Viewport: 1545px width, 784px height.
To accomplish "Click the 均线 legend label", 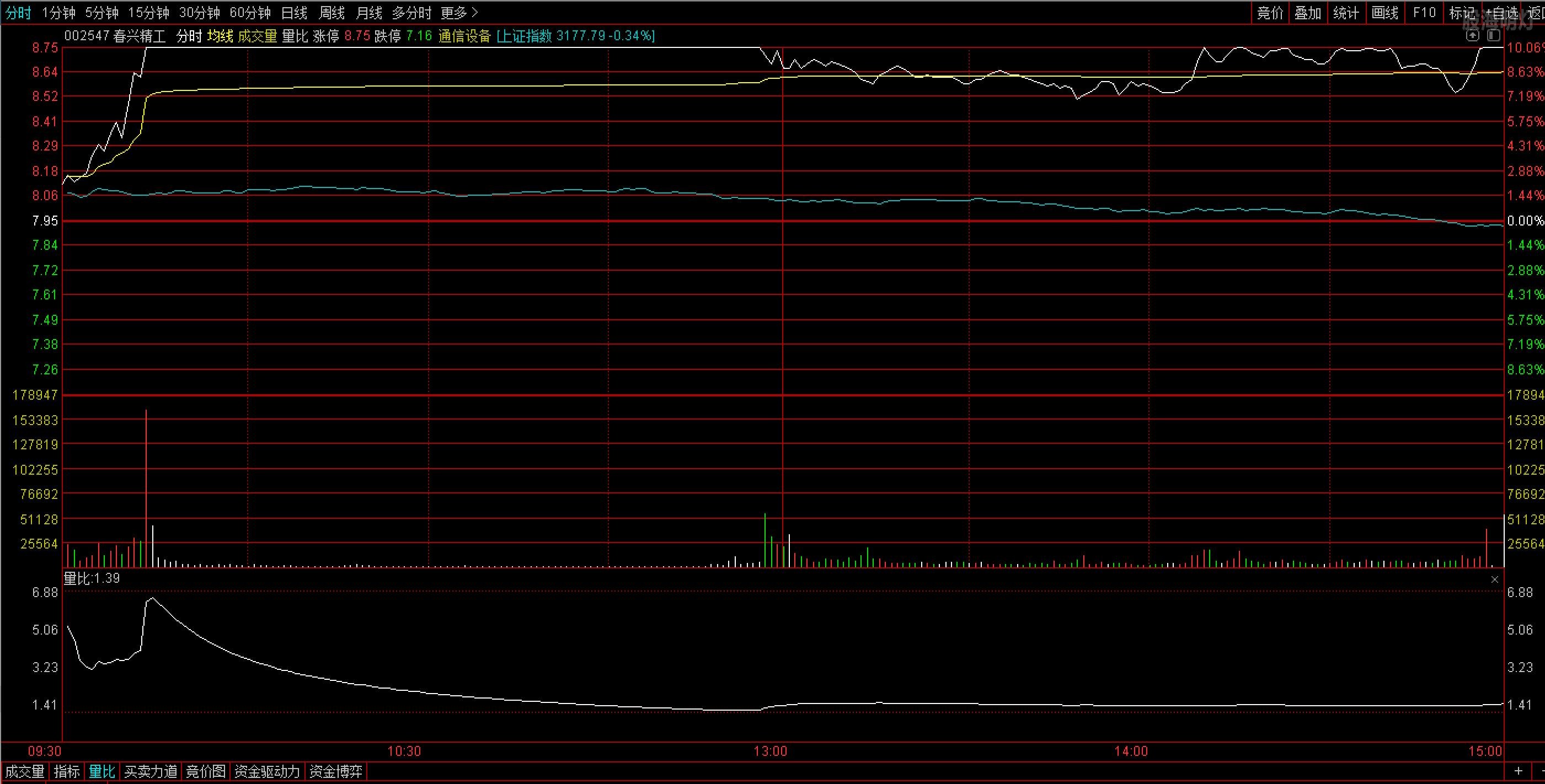I will point(220,36).
